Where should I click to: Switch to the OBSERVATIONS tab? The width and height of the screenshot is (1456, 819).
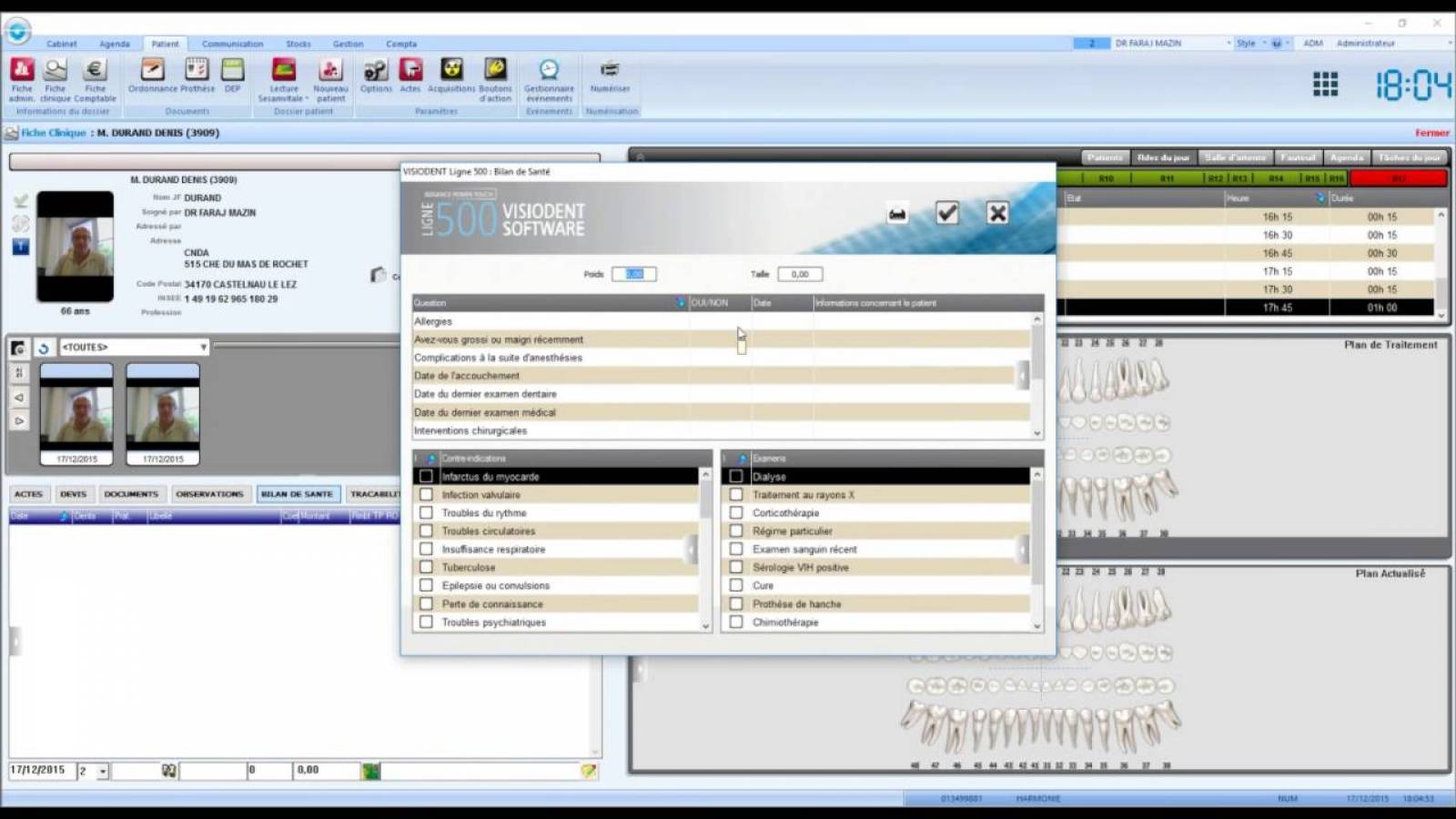[x=209, y=494]
